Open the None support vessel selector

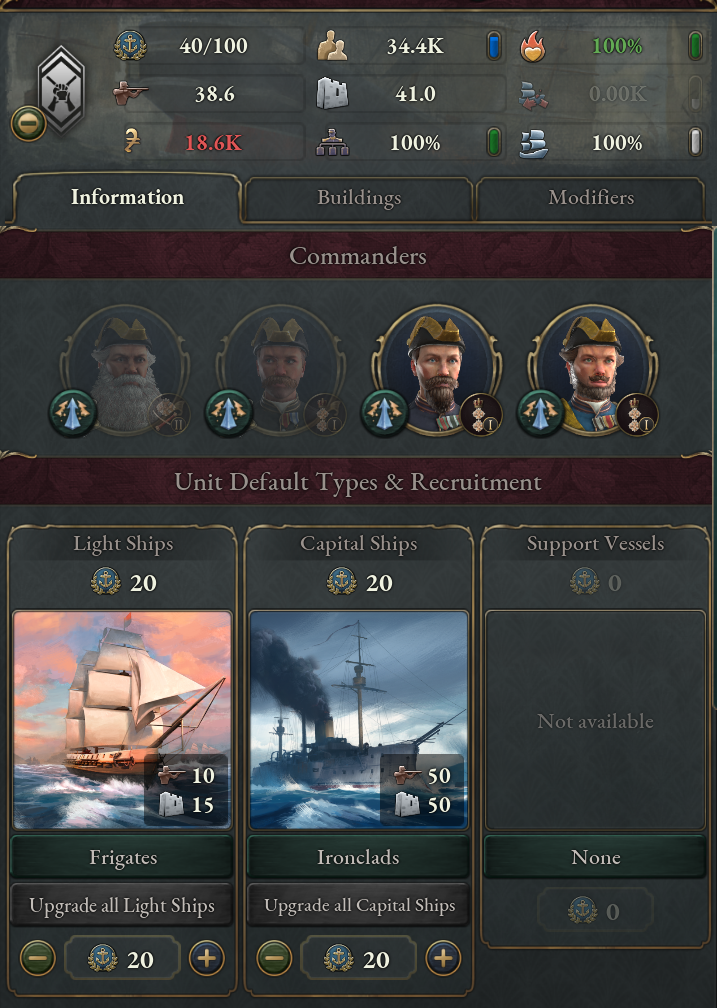tap(595, 858)
